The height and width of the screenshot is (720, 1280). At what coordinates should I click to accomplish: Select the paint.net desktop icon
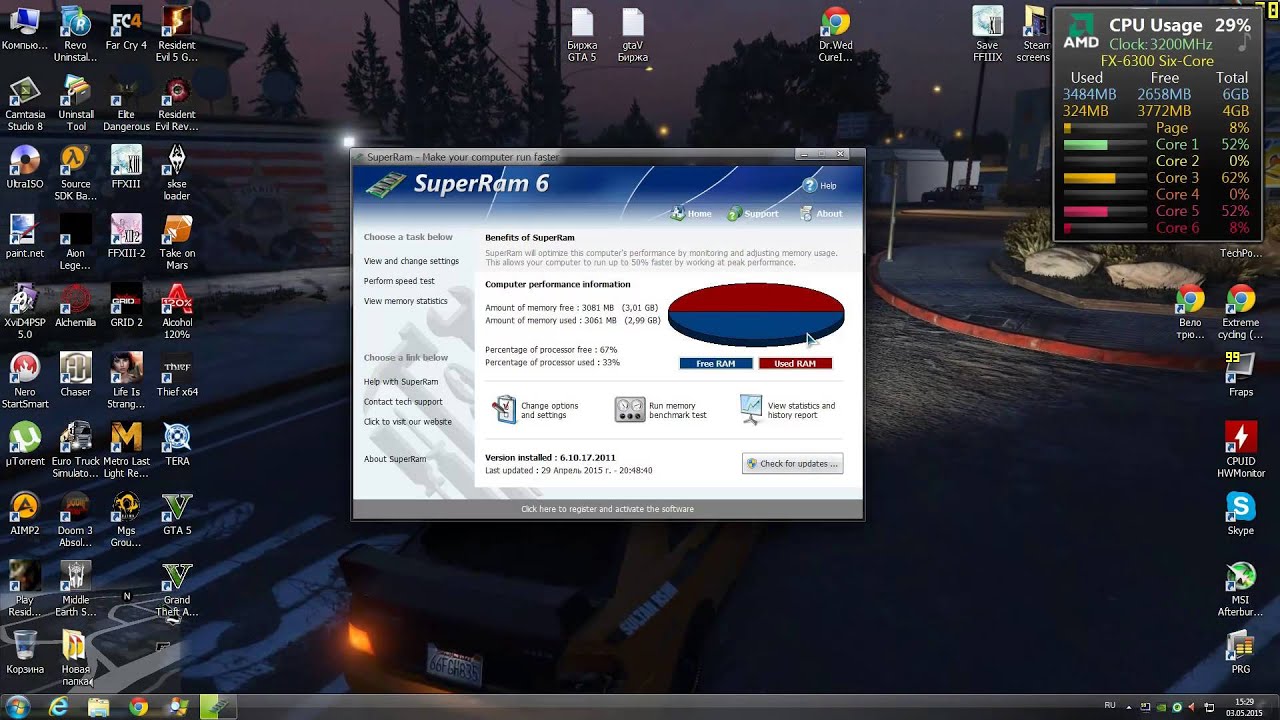coord(25,236)
